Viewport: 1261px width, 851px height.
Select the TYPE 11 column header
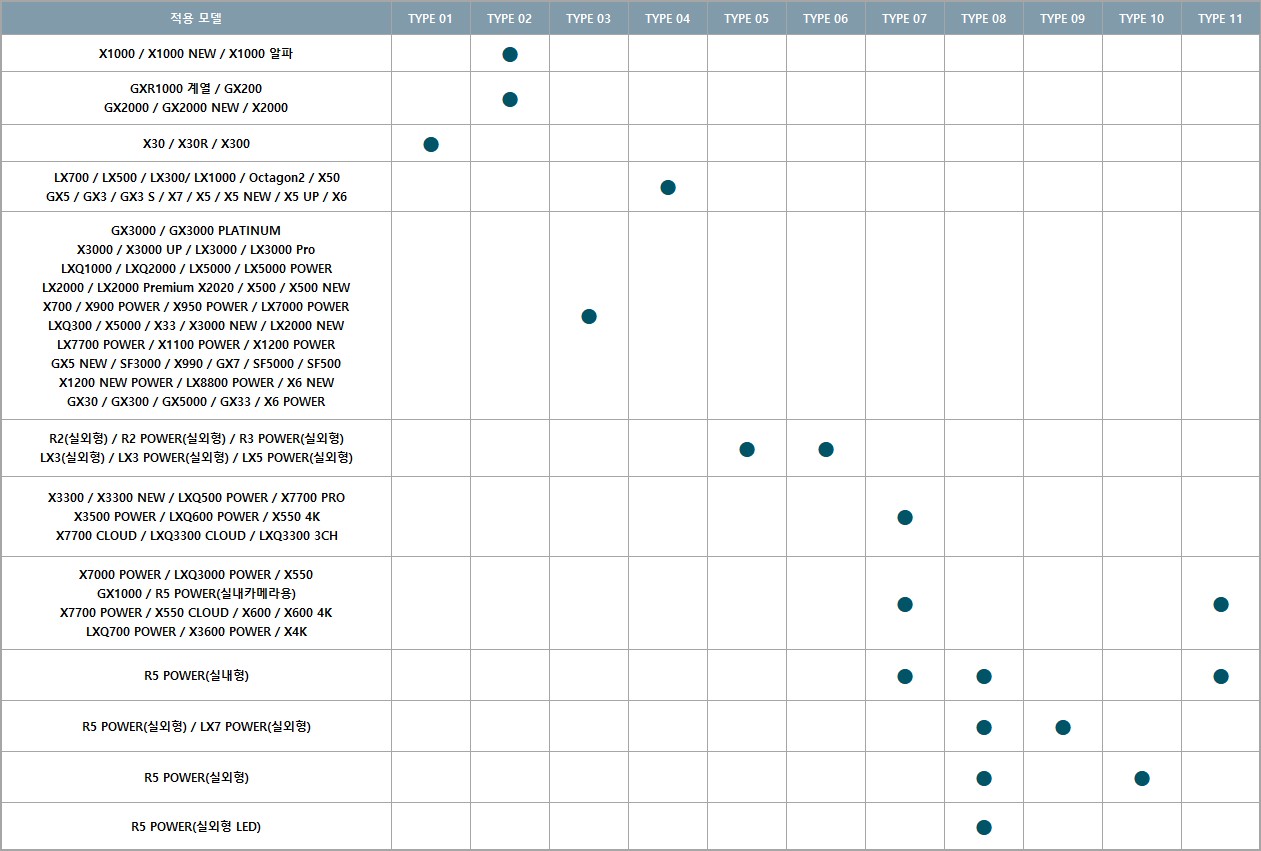(1221, 18)
